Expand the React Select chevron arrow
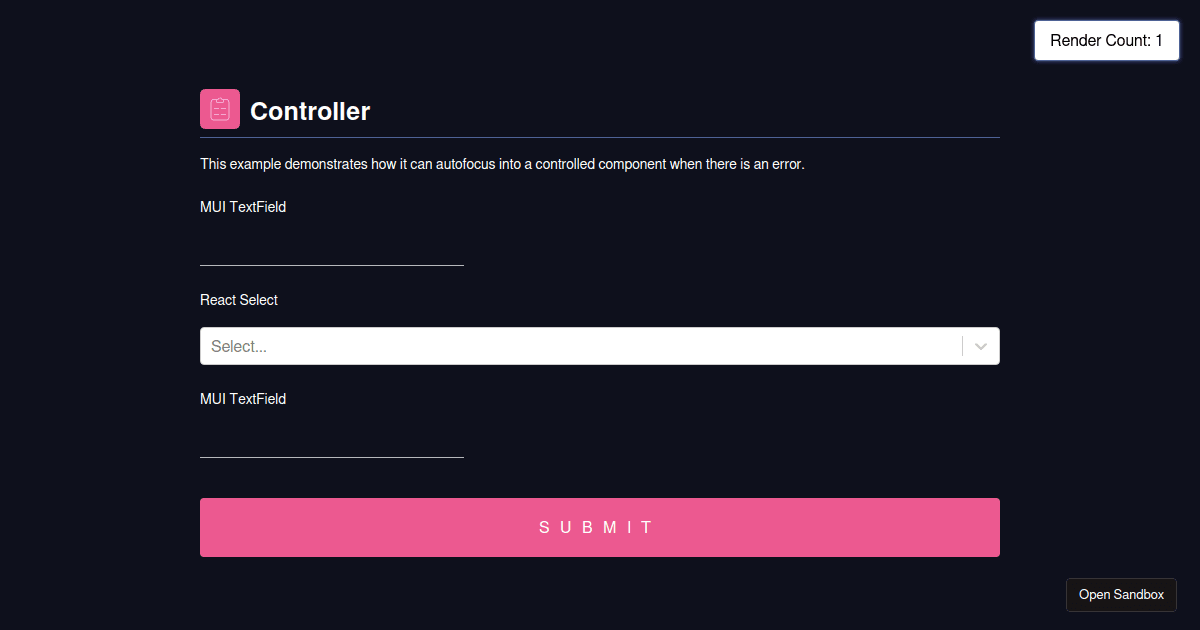Viewport: 1200px width, 630px height. point(981,346)
